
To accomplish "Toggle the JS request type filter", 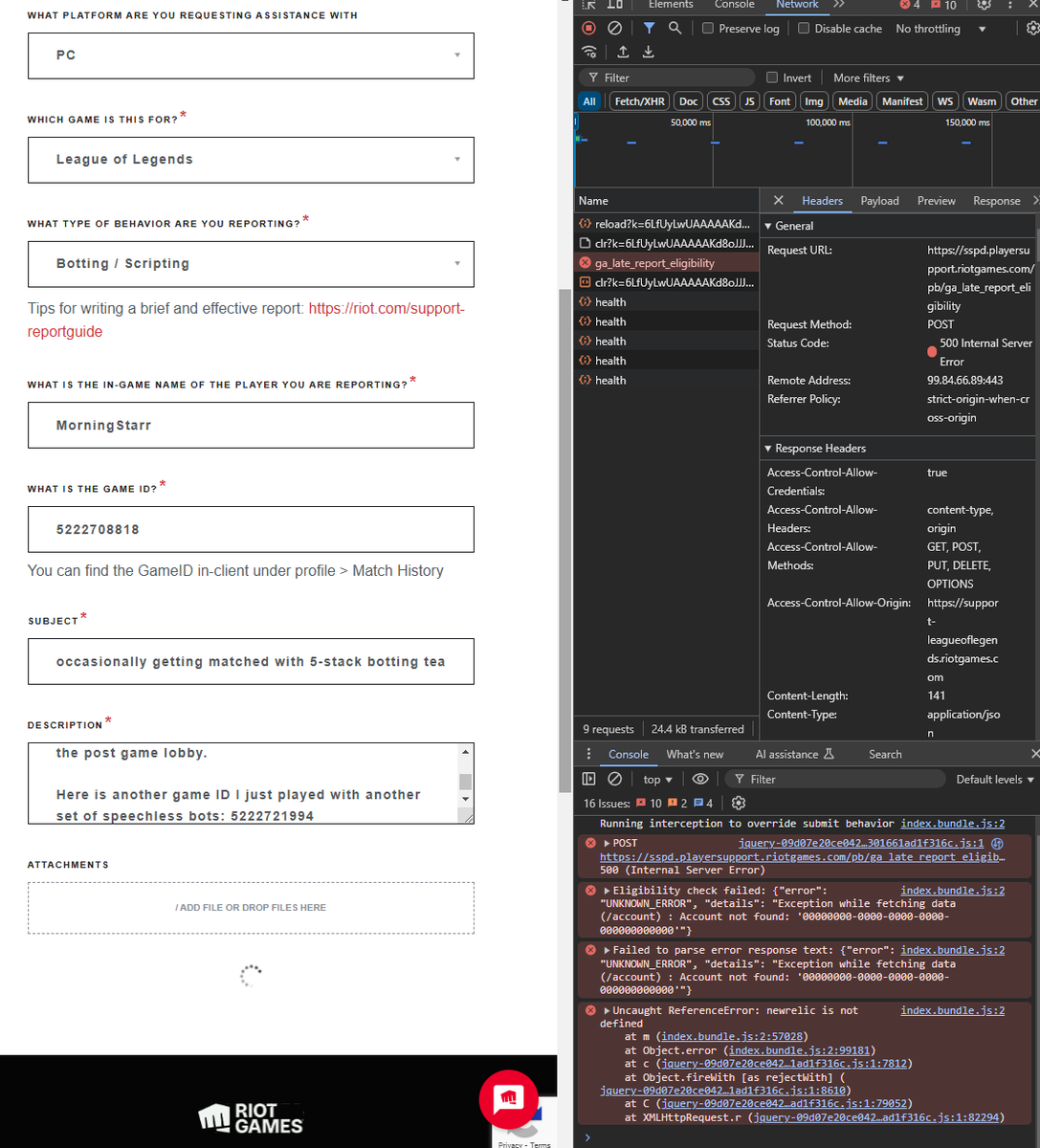I will [749, 101].
